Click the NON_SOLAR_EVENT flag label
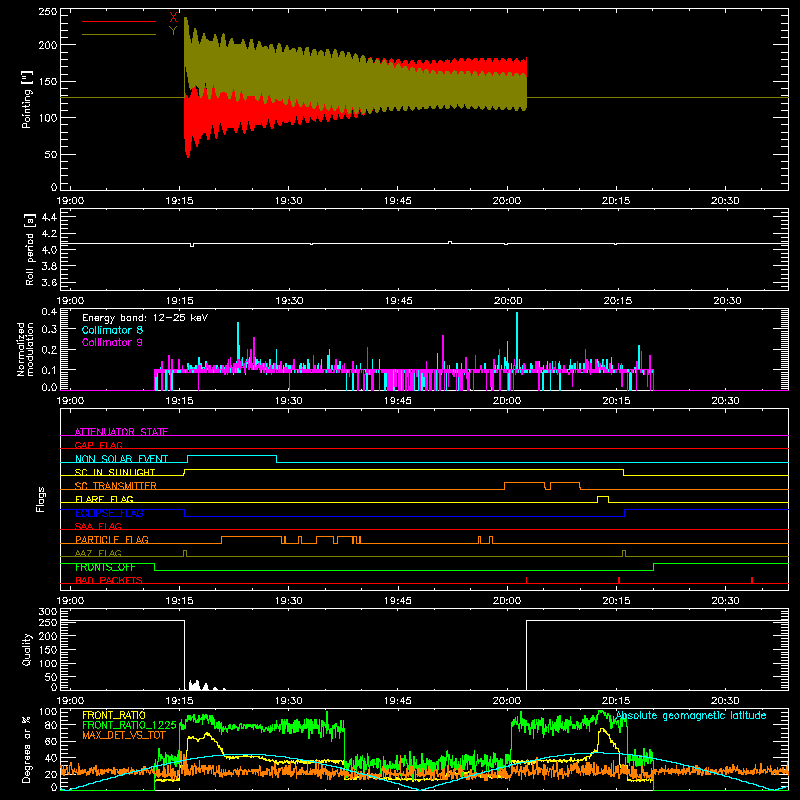Viewport: 800px width, 800px height. pos(121,459)
